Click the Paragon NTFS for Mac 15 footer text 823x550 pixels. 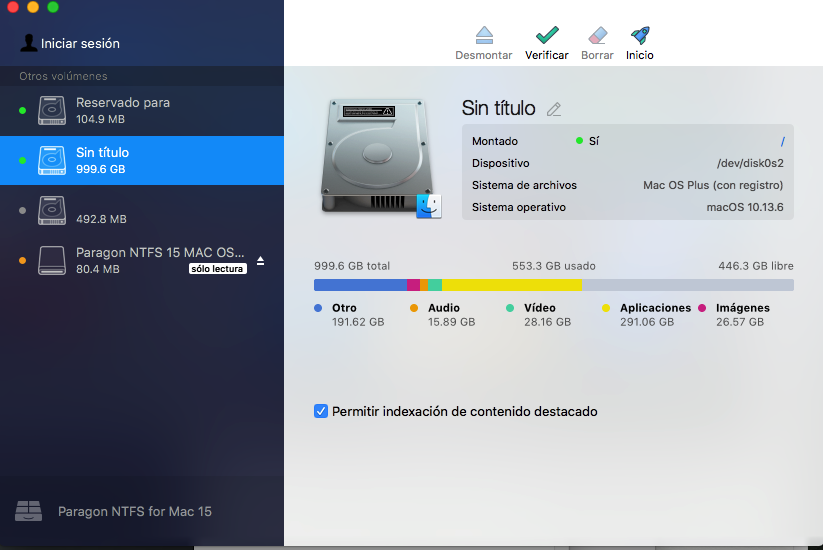tap(135, 511)
